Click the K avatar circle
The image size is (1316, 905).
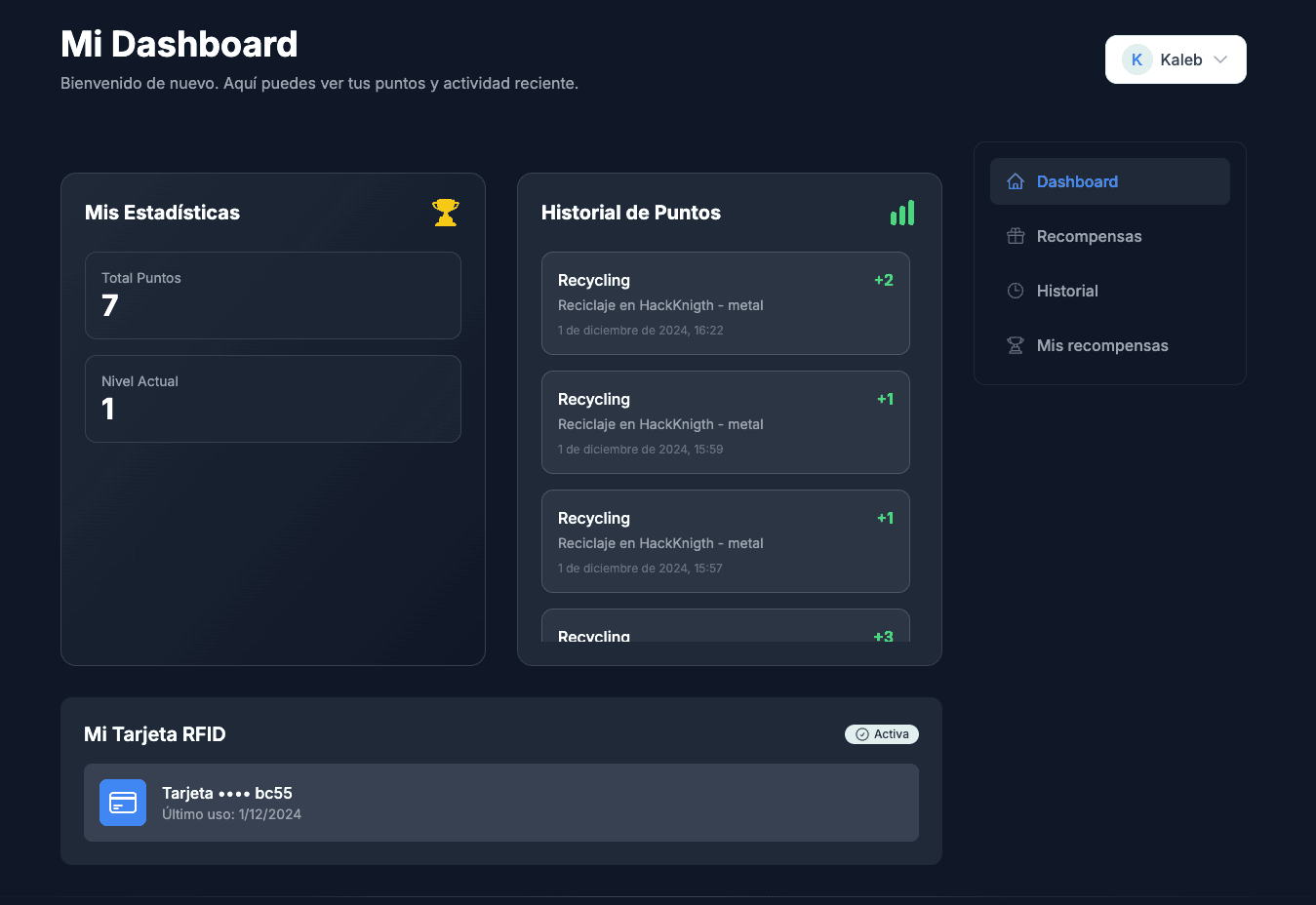pos(1137,59)
